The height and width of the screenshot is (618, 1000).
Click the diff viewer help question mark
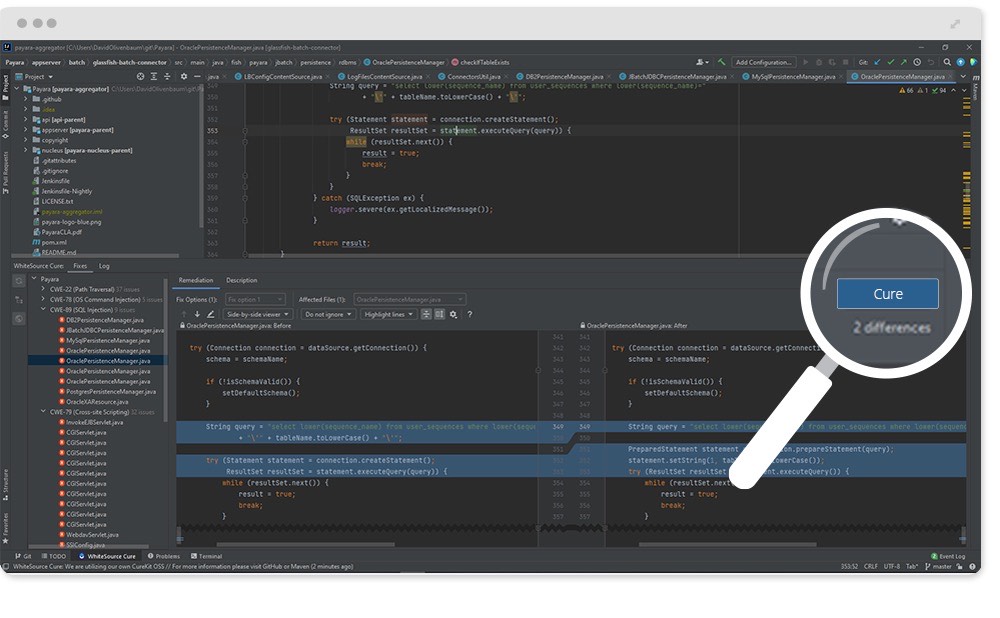coord(469,314)
